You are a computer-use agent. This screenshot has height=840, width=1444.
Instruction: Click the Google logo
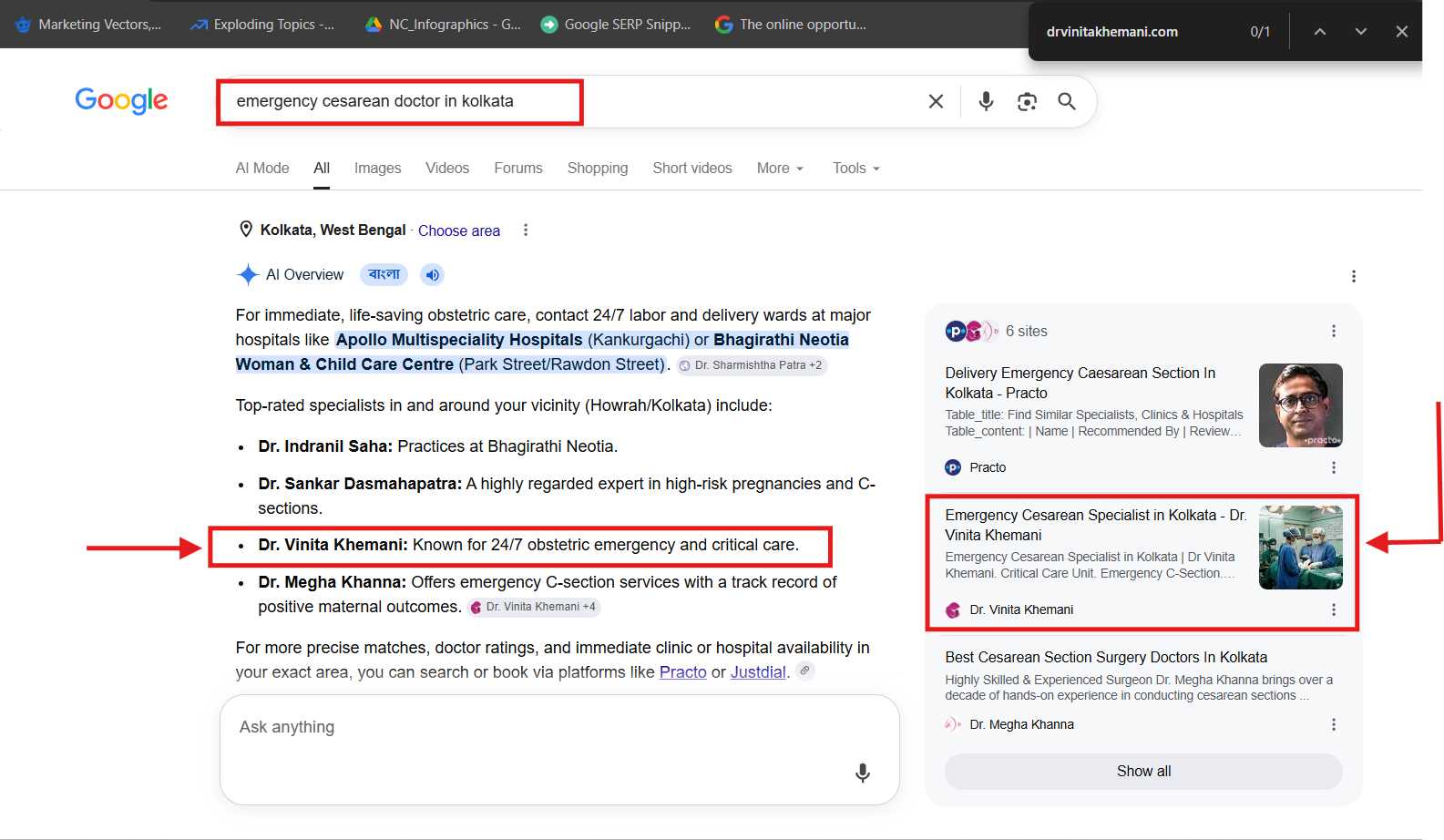[x=121, y=100]
